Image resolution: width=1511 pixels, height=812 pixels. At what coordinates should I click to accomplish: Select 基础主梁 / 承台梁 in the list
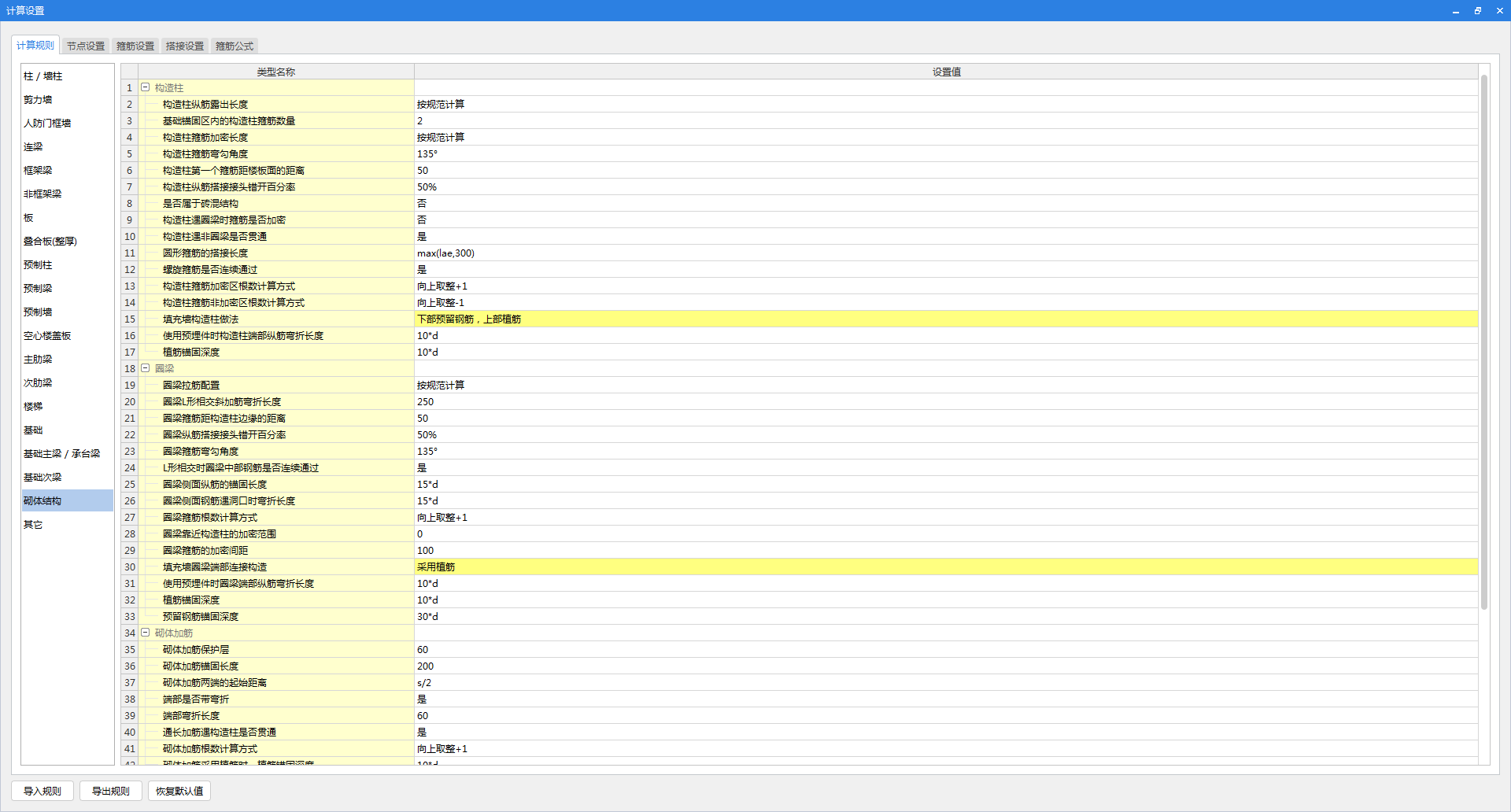tap(68, 454)
